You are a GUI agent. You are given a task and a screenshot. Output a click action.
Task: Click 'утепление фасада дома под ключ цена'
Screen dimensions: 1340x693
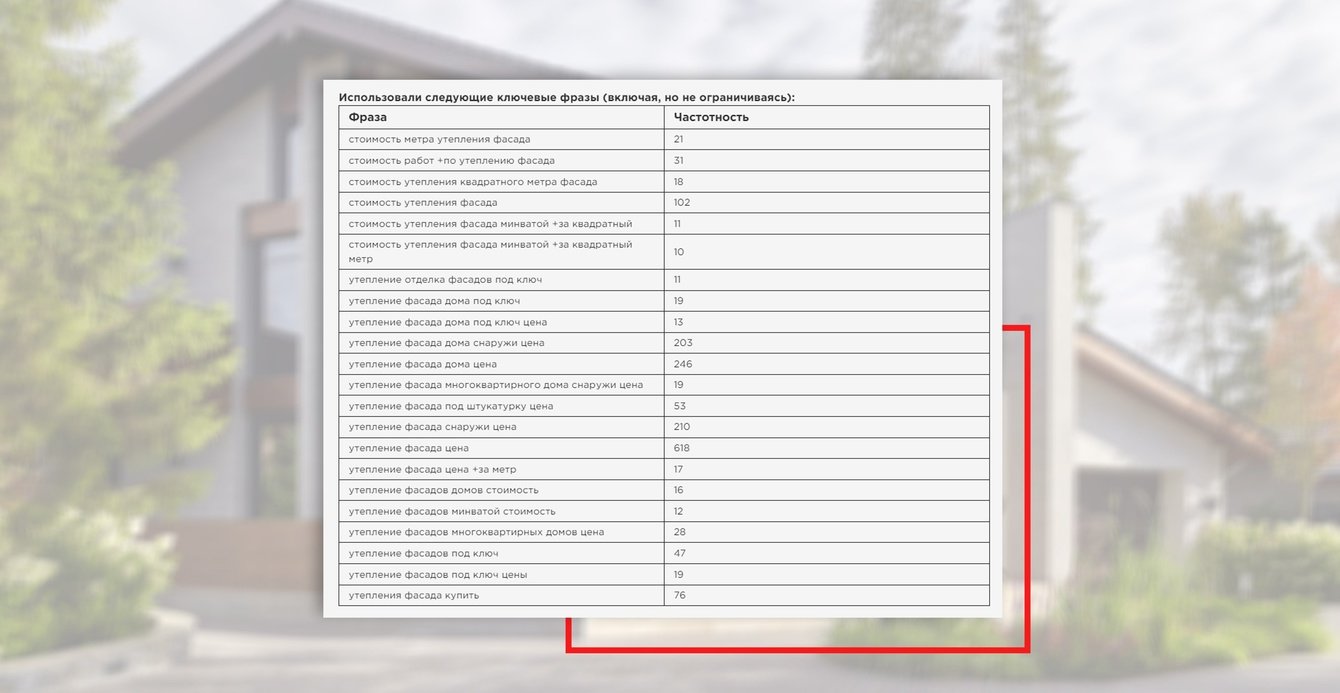pos(447,322)
